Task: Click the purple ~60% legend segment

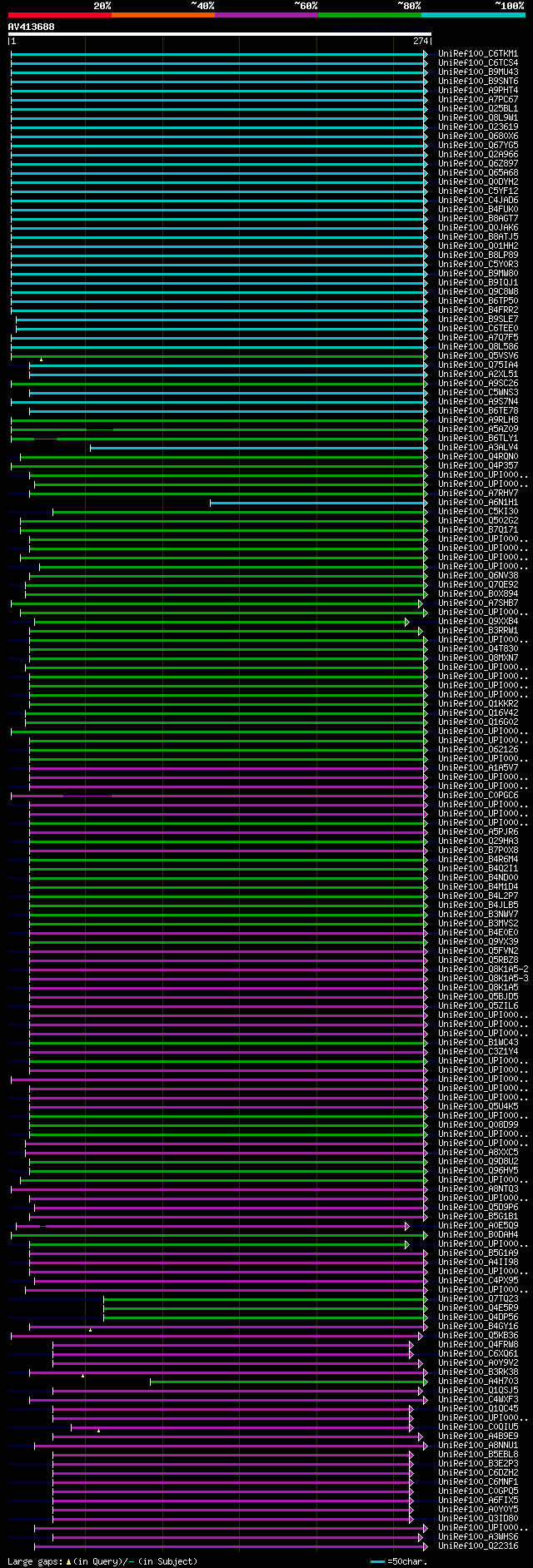Action: click(x=266, y=15)
